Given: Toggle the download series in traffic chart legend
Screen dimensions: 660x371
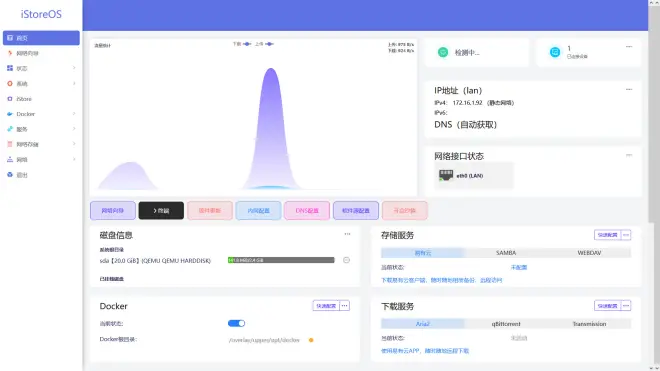Looking at the screenshot, I should pyautogui.click(x=242, y=44).
